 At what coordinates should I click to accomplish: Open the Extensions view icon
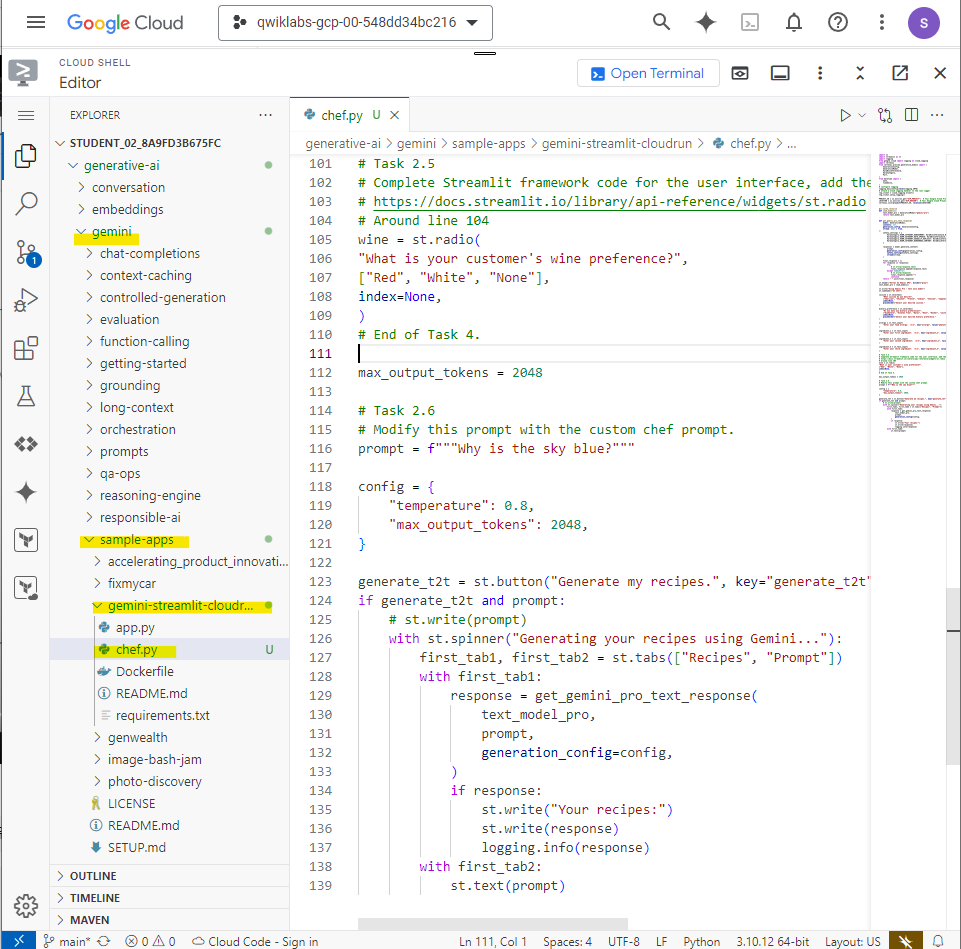point(26,348)
